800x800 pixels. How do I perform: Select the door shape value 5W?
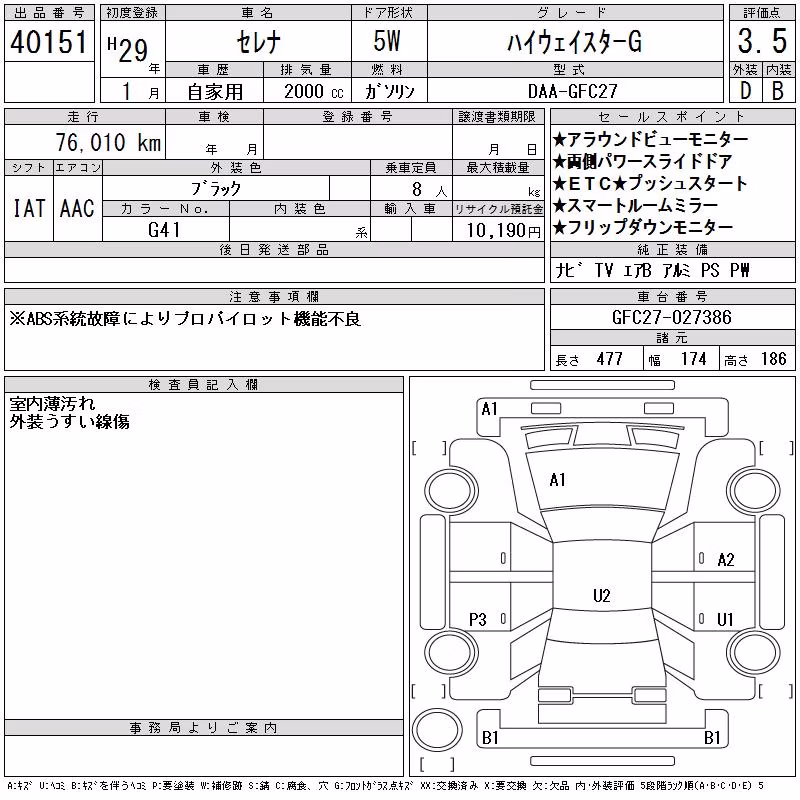click(387, 41)
